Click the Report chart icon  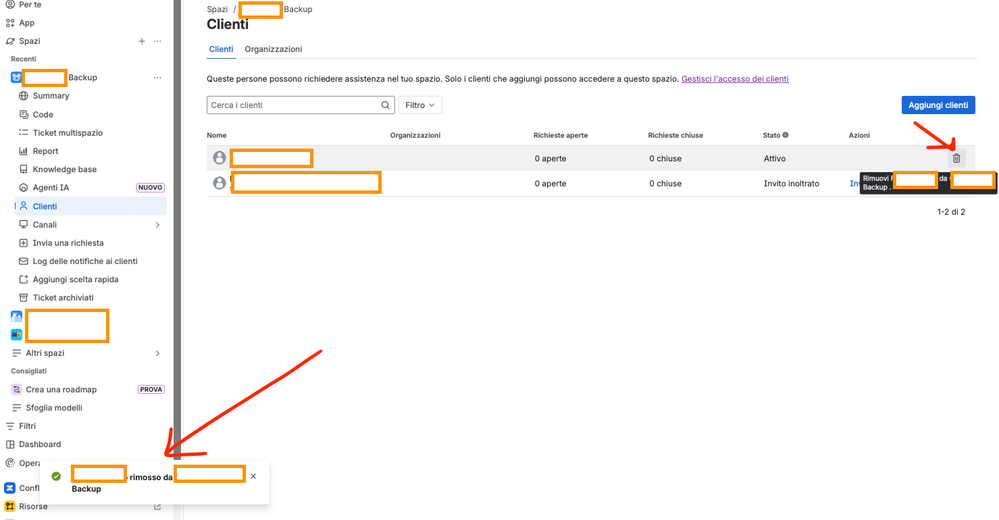click(x=24, y=151)
